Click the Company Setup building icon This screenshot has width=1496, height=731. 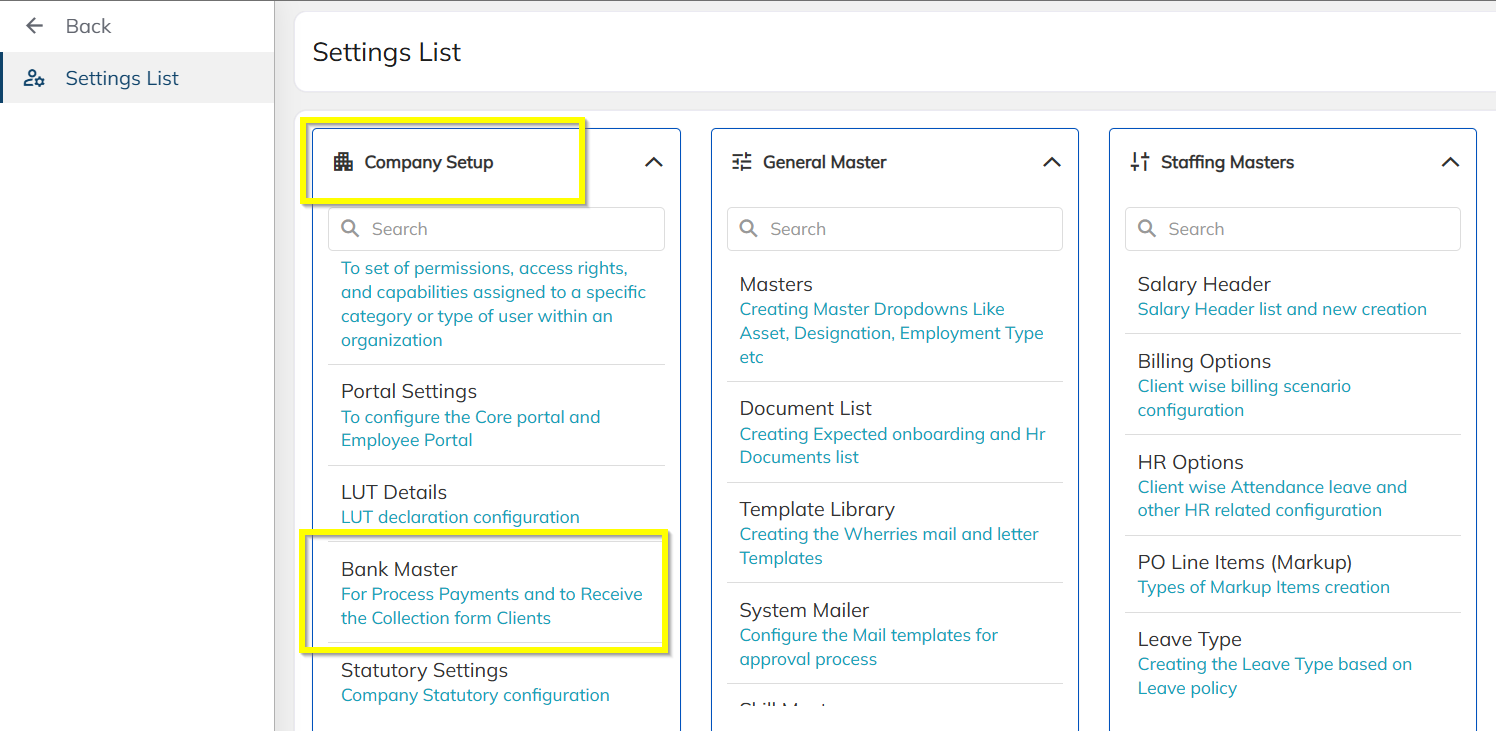(x=343, y=162)
